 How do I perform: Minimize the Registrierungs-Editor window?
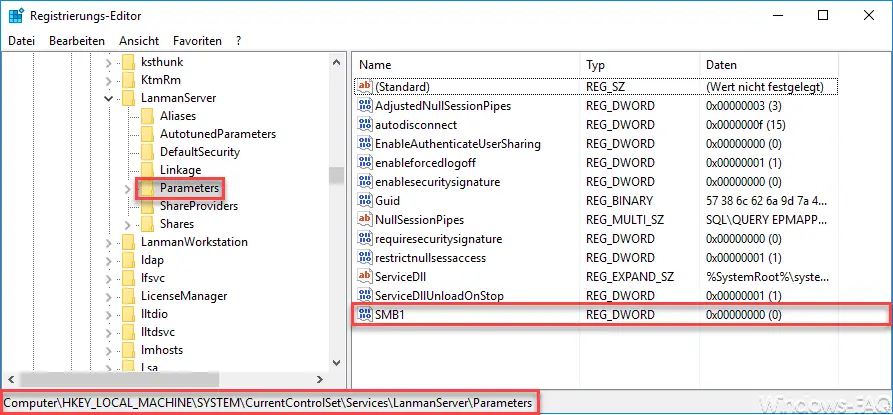777,15
